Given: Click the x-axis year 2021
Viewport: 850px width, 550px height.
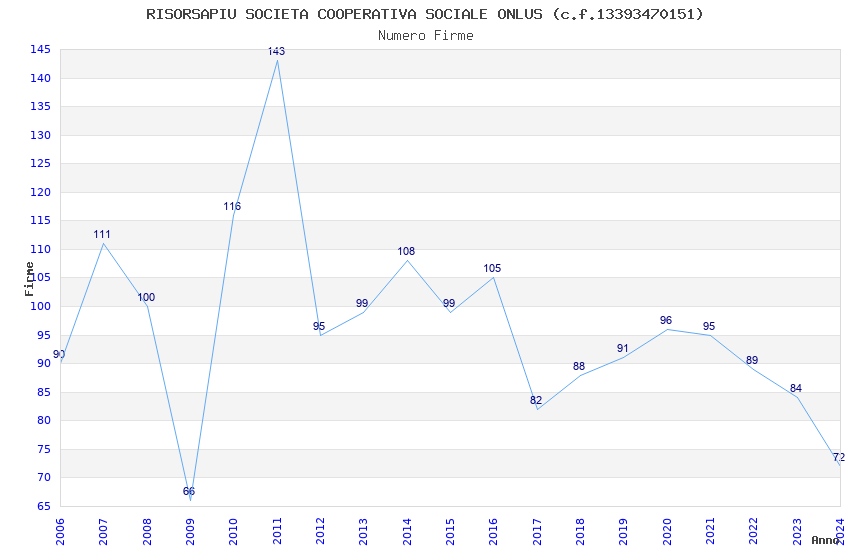Looking at the screenshot, I should coord(710,532).
